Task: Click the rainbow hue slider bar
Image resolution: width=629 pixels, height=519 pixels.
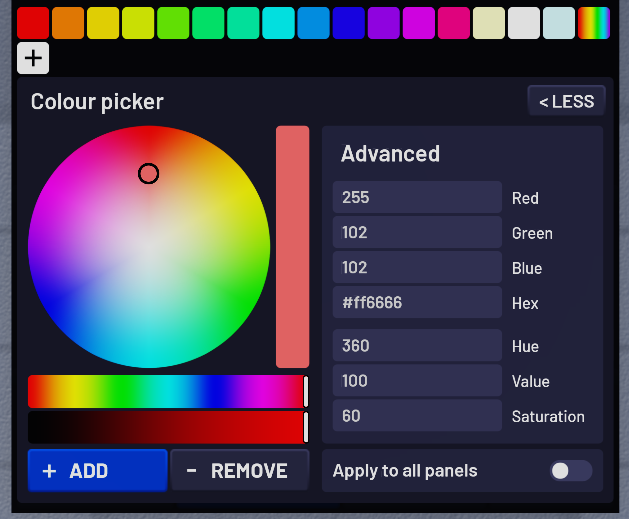Action: coord(166,391)
